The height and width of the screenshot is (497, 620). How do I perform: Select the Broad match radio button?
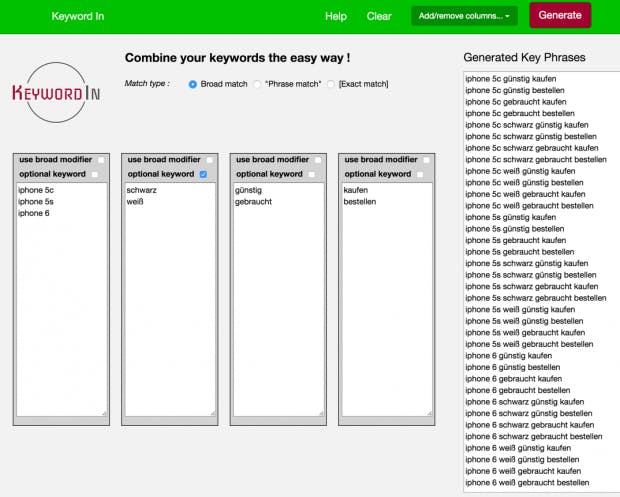(x=193, y=84)
